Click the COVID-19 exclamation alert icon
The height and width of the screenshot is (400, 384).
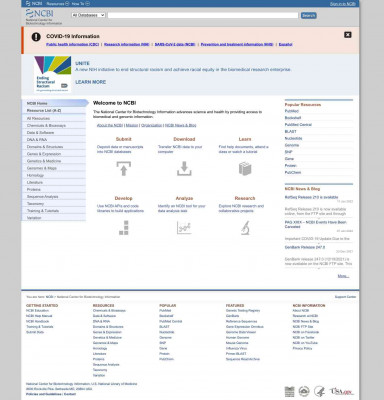click(x=36, y=37)
